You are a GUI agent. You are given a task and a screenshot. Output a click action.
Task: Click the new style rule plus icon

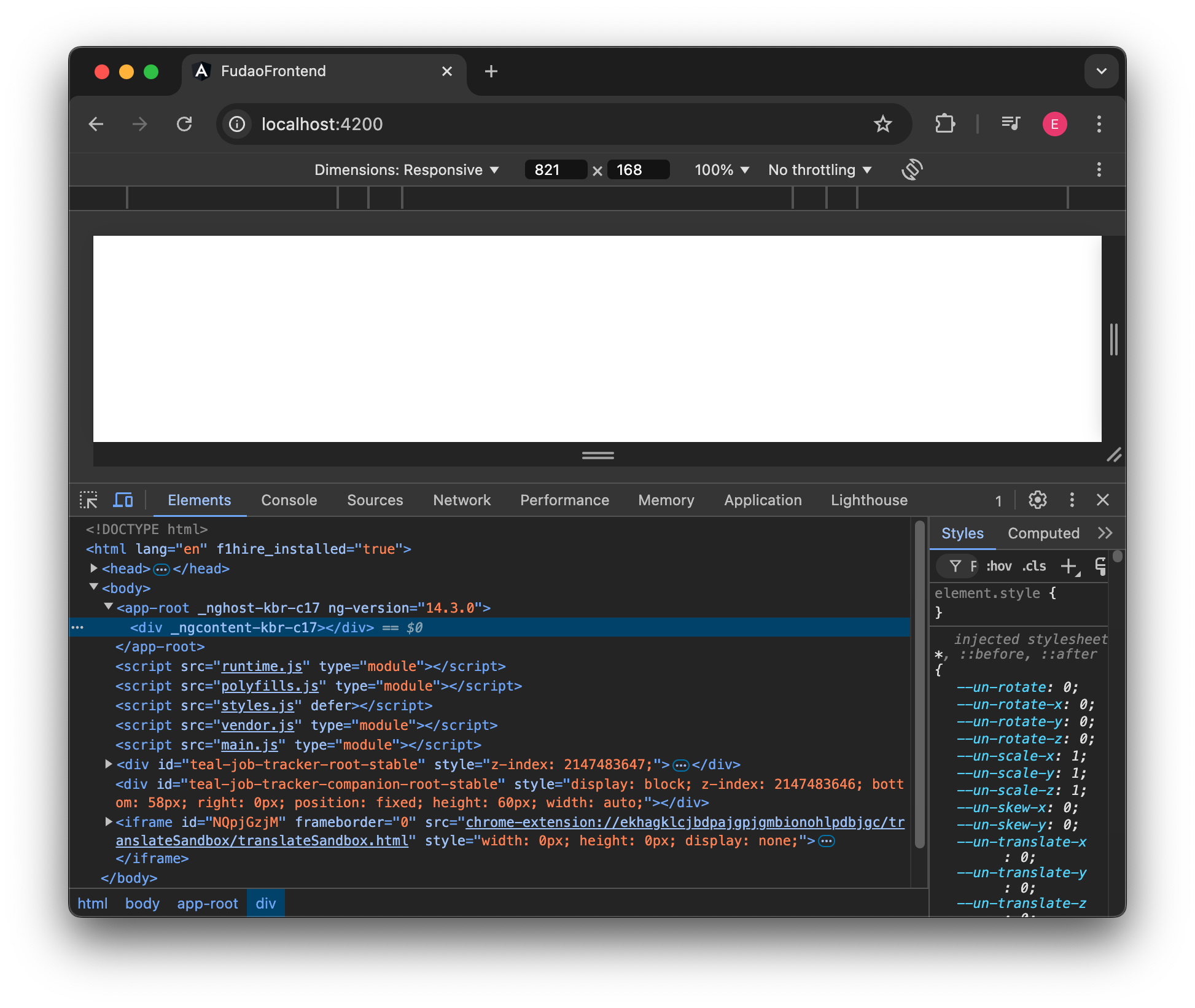[x=1071, y=565]
